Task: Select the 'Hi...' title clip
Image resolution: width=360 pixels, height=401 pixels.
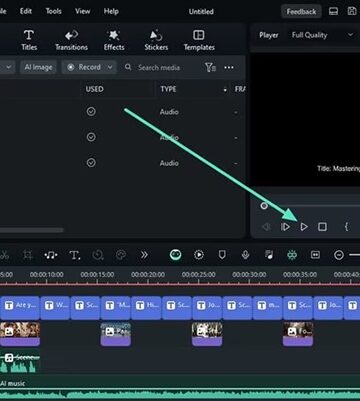Action: click(146, 308)
